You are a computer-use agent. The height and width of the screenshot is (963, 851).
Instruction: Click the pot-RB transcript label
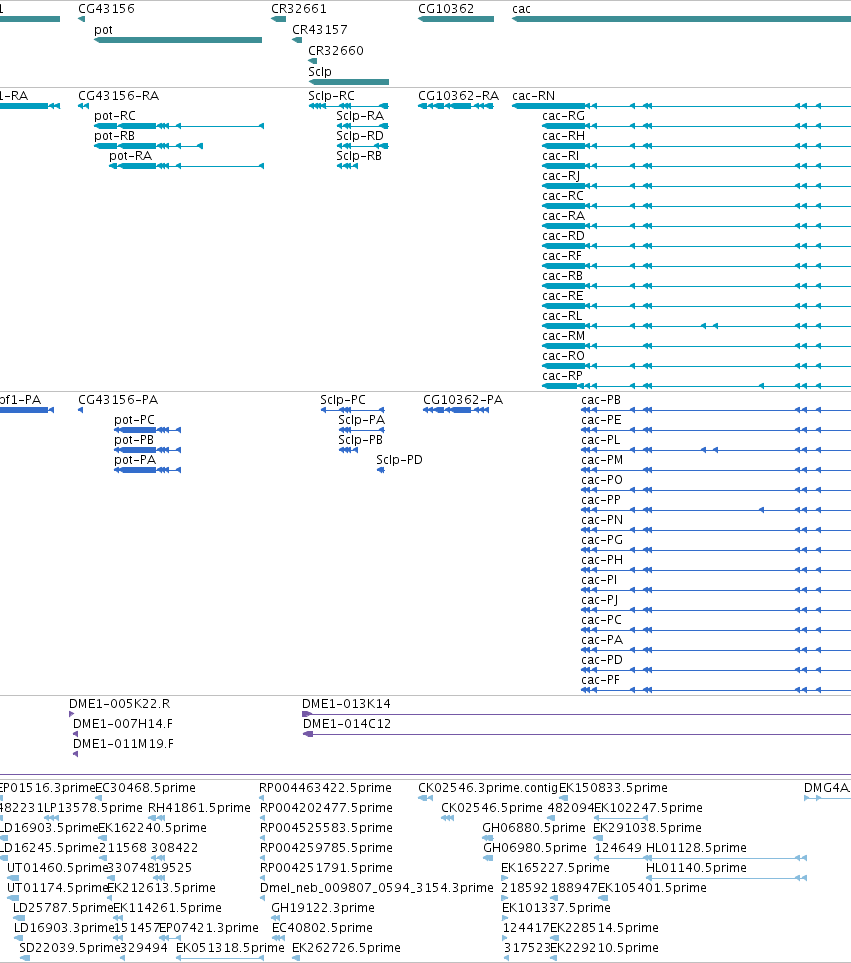coord(114,136)
